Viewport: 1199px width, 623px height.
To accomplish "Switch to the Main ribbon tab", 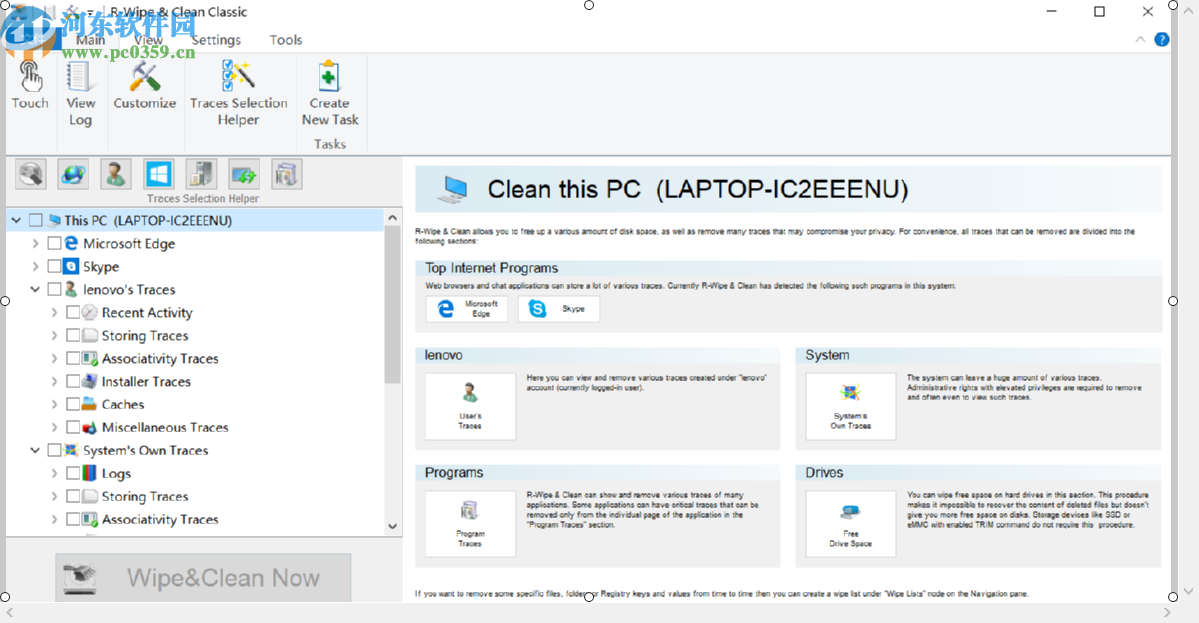I will tap(90, 40).
